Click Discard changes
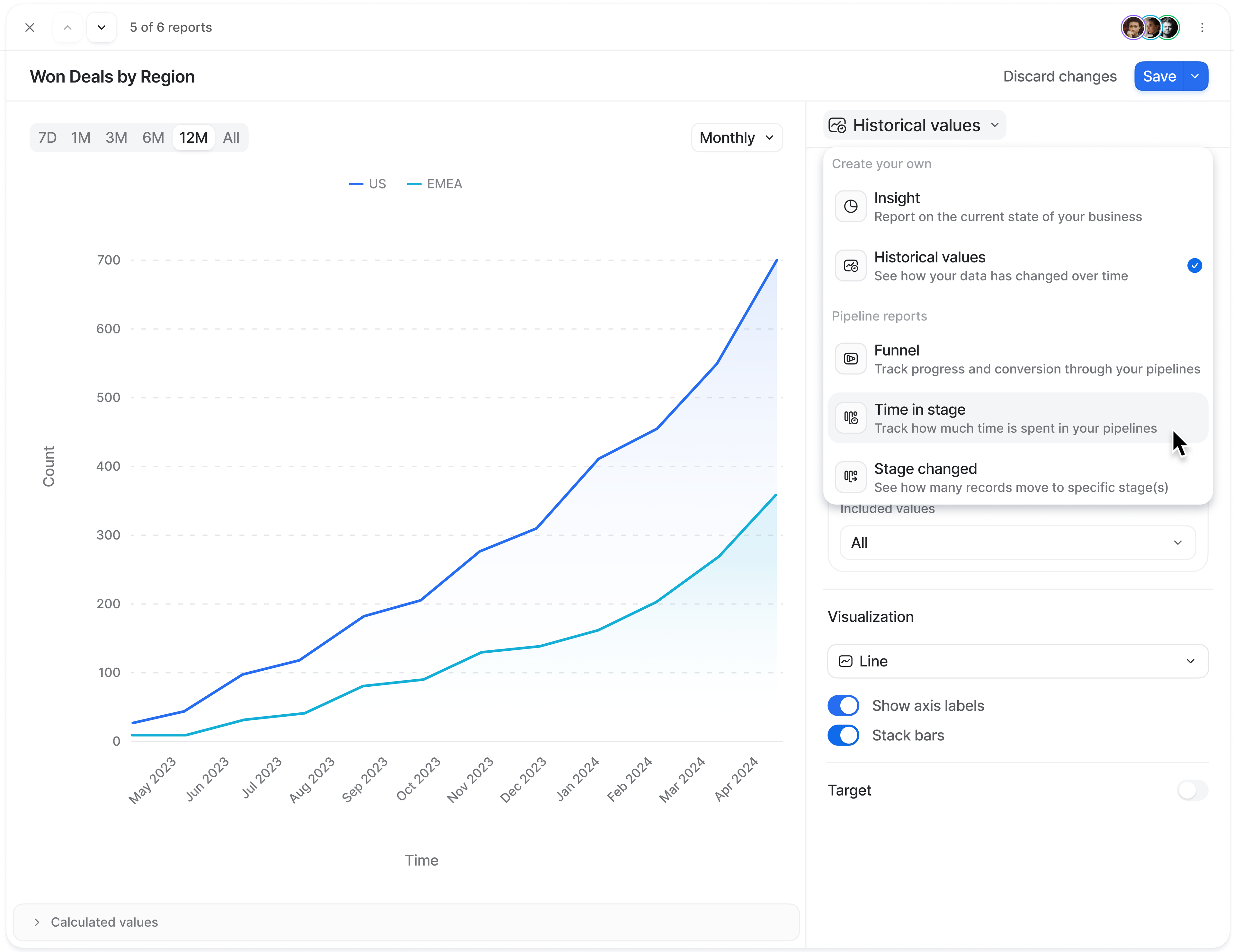 coord(1060,76)
